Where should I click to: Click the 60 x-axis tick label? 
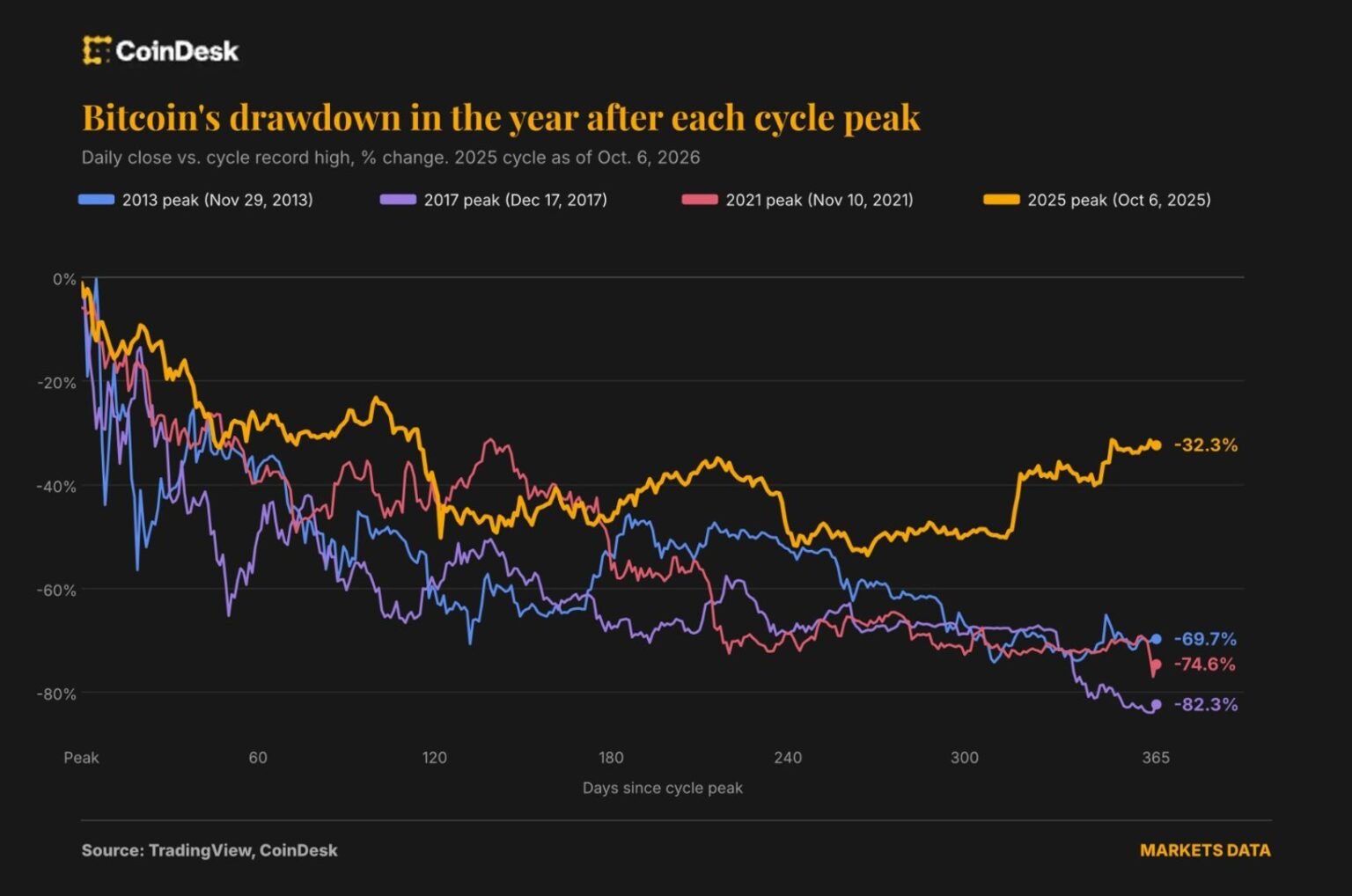258,758
